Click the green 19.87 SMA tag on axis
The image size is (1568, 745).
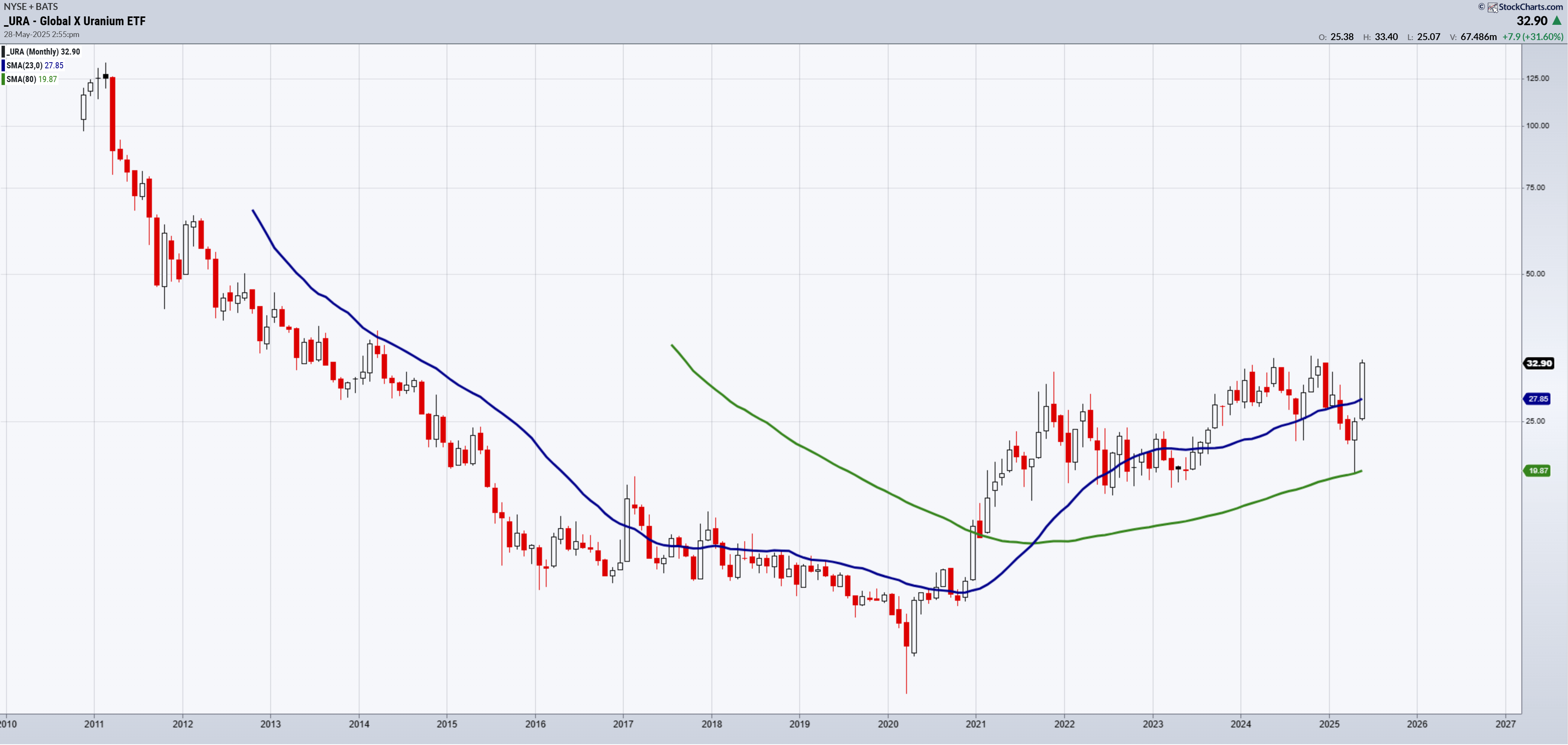(x=1537, y=471)
